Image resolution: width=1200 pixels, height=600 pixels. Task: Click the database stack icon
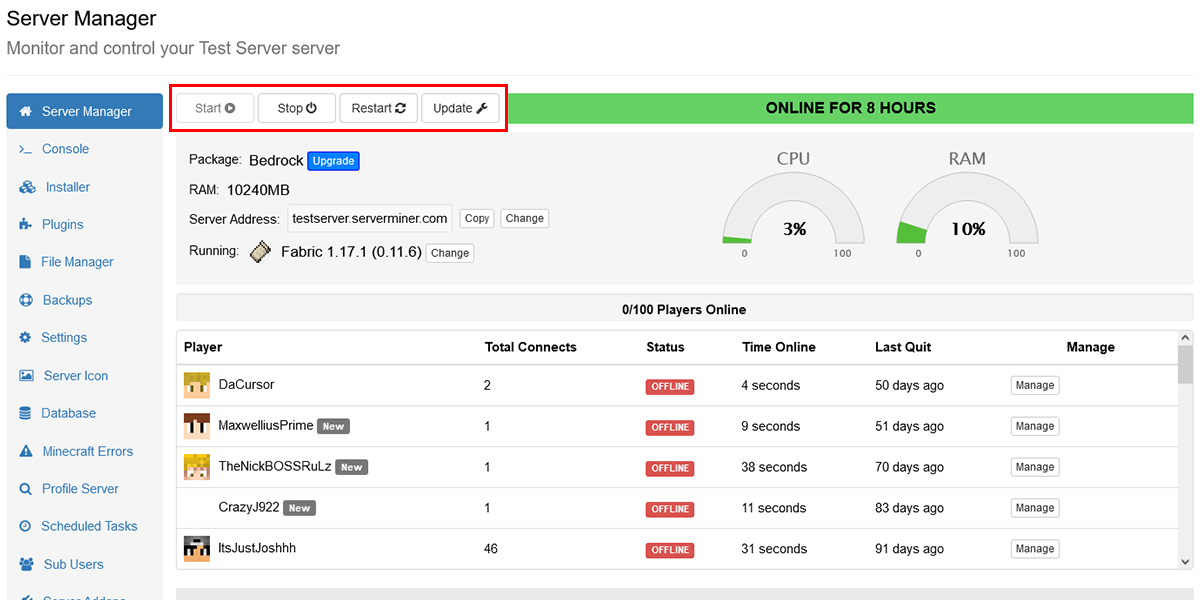(25, 413)
